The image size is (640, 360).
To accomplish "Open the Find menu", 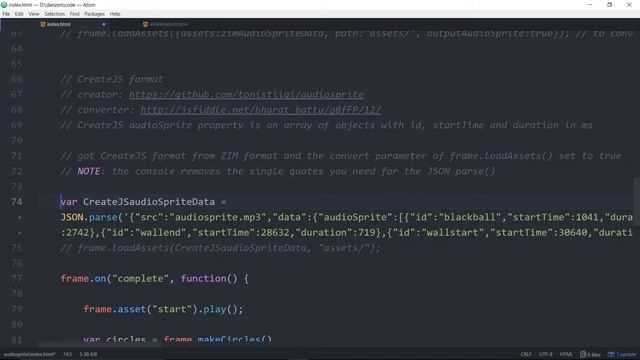I will pos(74,14).
